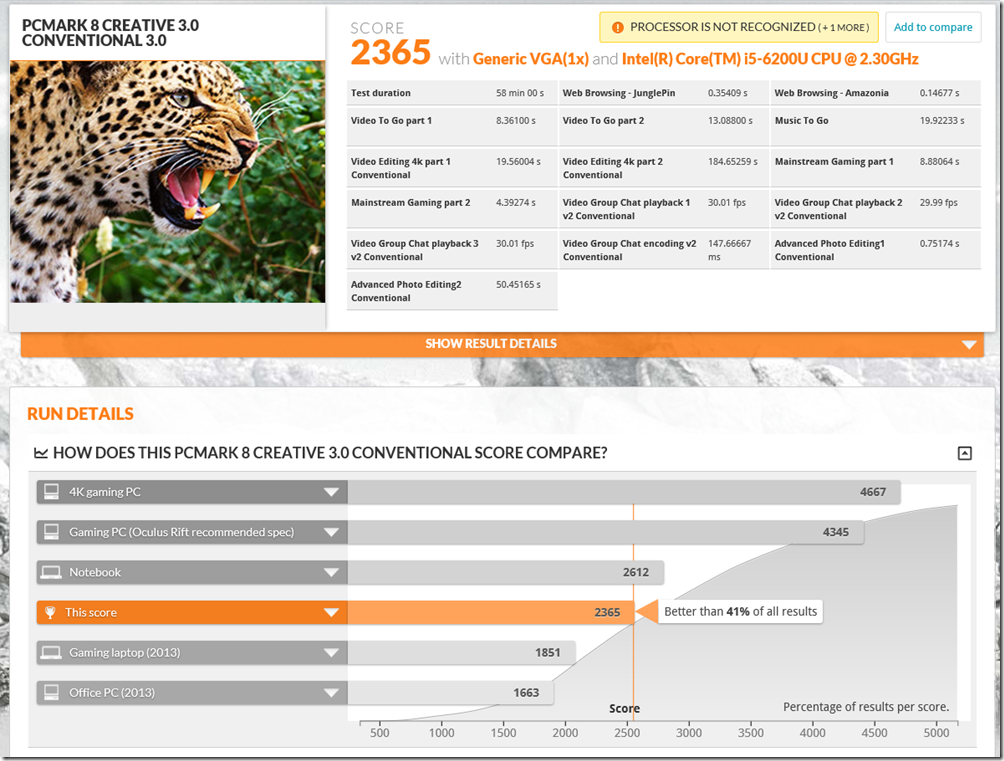Select Web Browsing - Amazonia result
1004x761 pixels.
coord(876,93)
